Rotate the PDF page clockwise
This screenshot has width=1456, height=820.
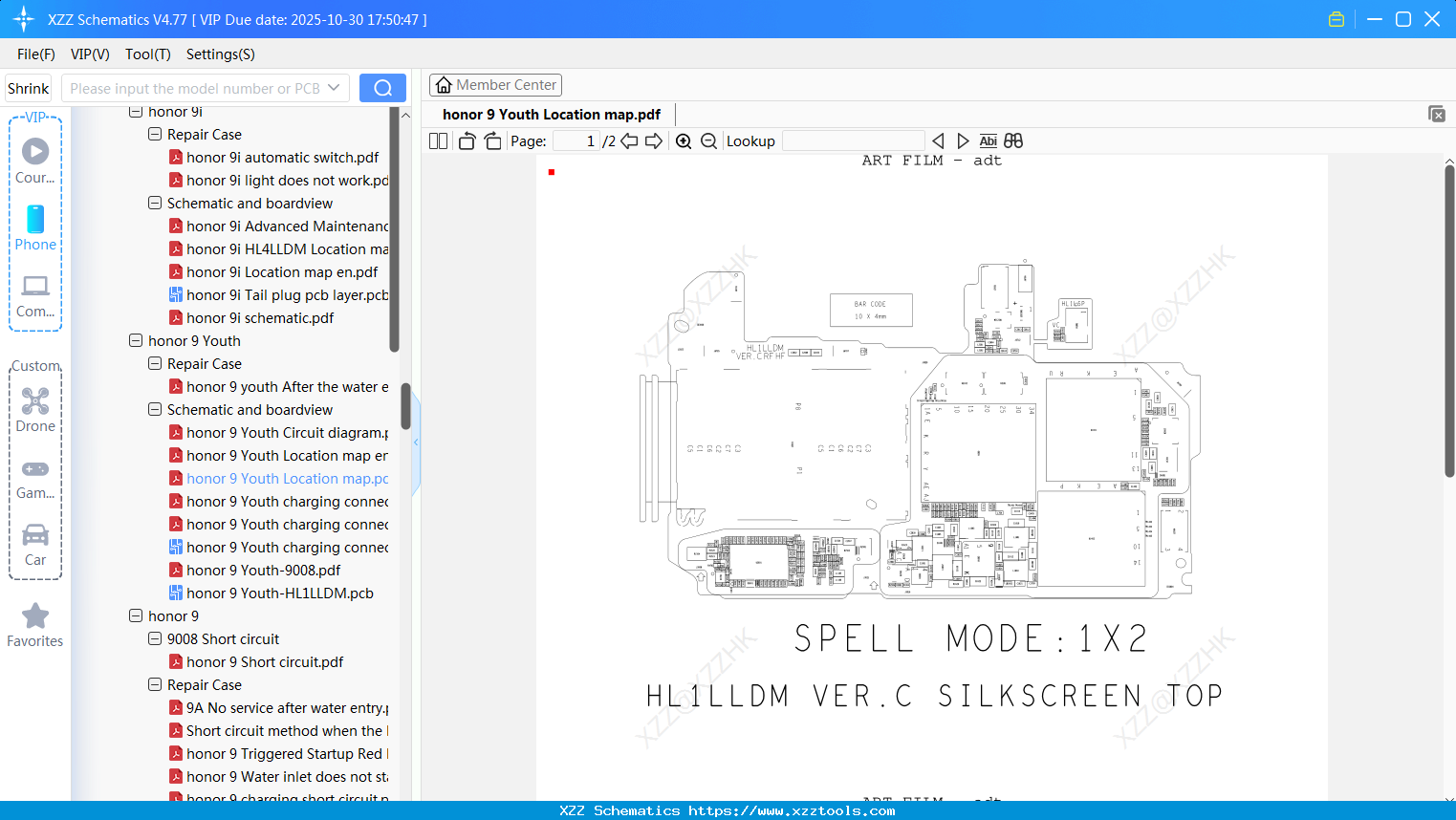tap(492, 140)
